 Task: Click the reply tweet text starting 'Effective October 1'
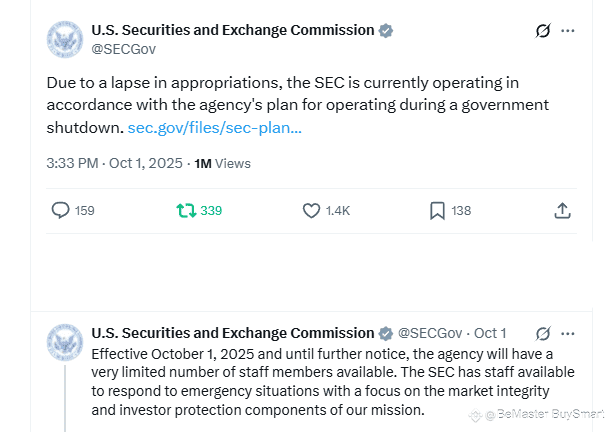(x=300, y=381)
